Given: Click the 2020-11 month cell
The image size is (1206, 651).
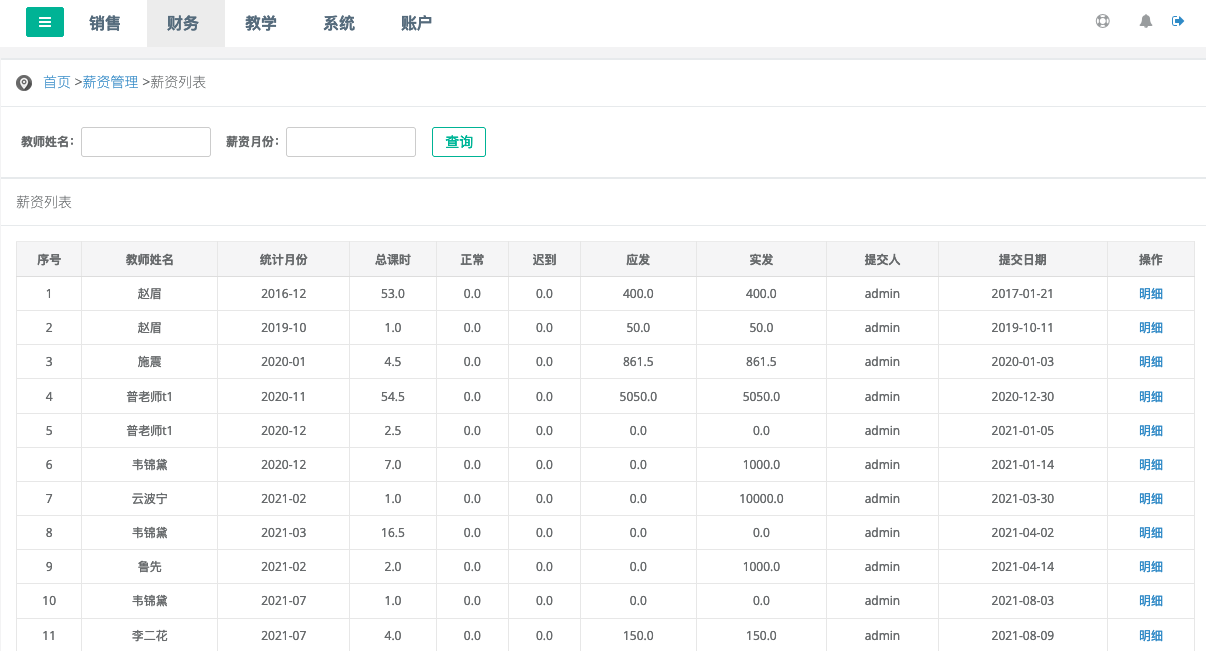Looking at the screenshot, I should [x=283, y=396].
